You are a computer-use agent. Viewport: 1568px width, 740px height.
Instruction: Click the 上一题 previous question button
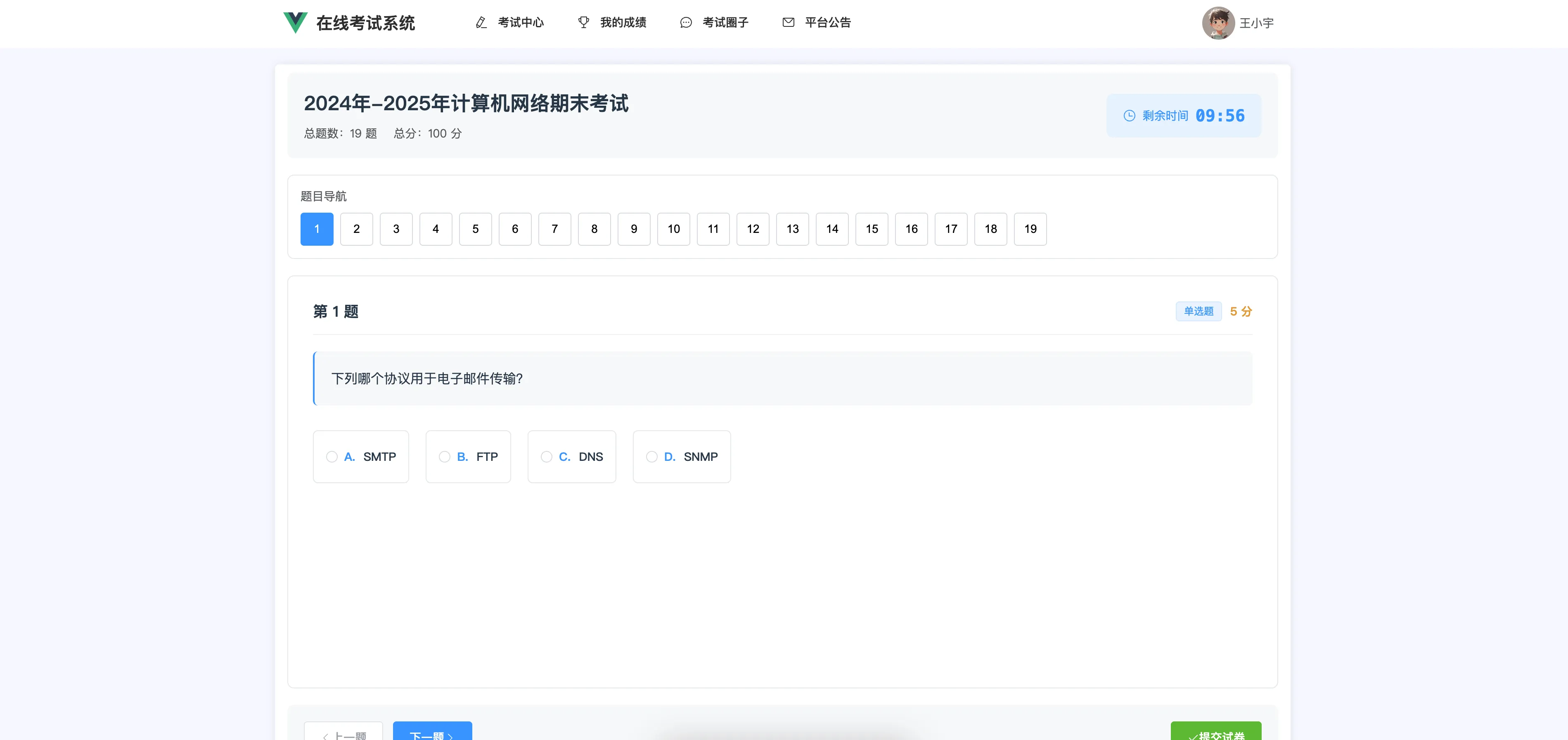tap(344, 733)
